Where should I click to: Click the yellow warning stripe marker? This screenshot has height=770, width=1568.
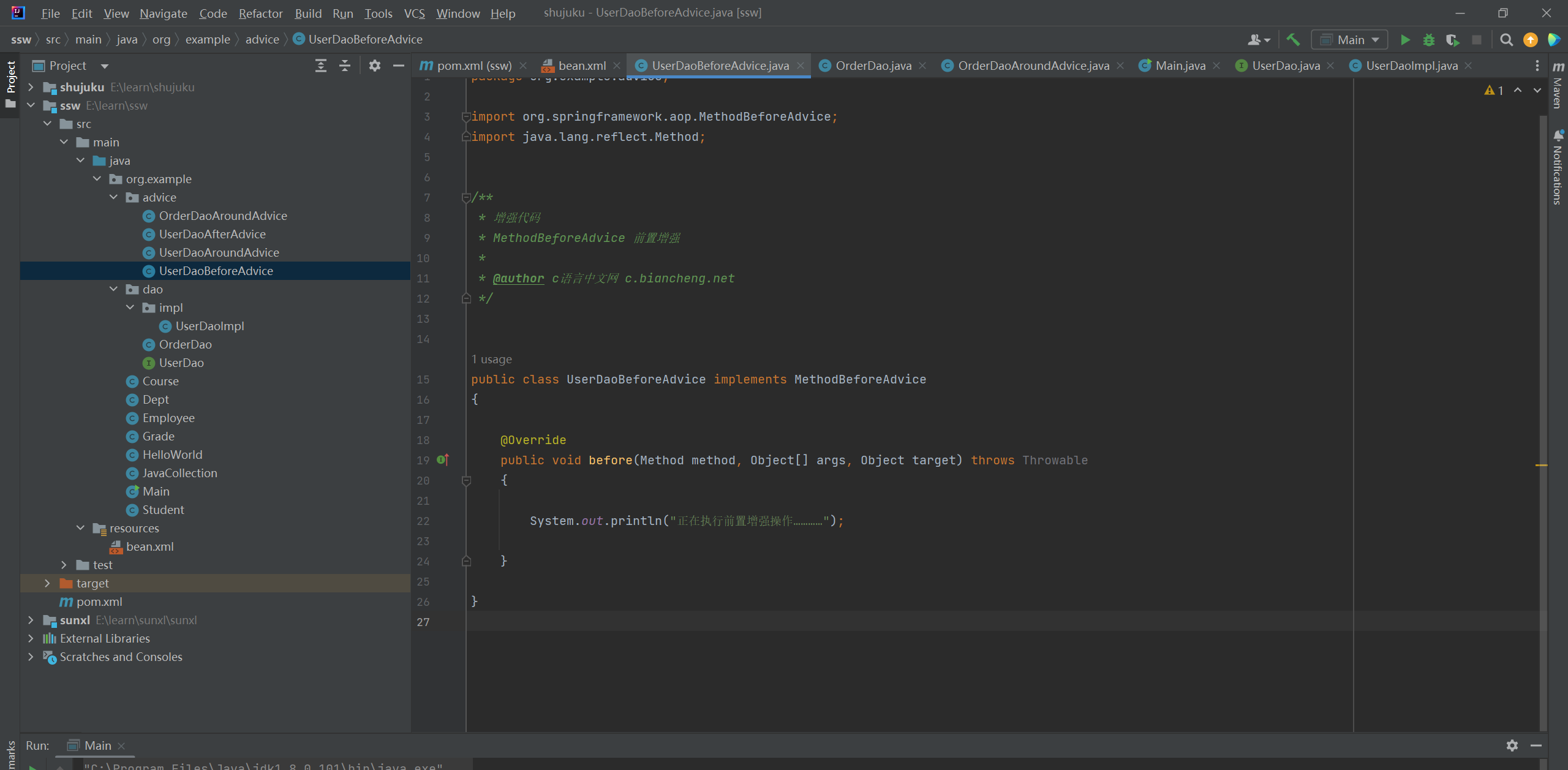tap(1541, 466)
